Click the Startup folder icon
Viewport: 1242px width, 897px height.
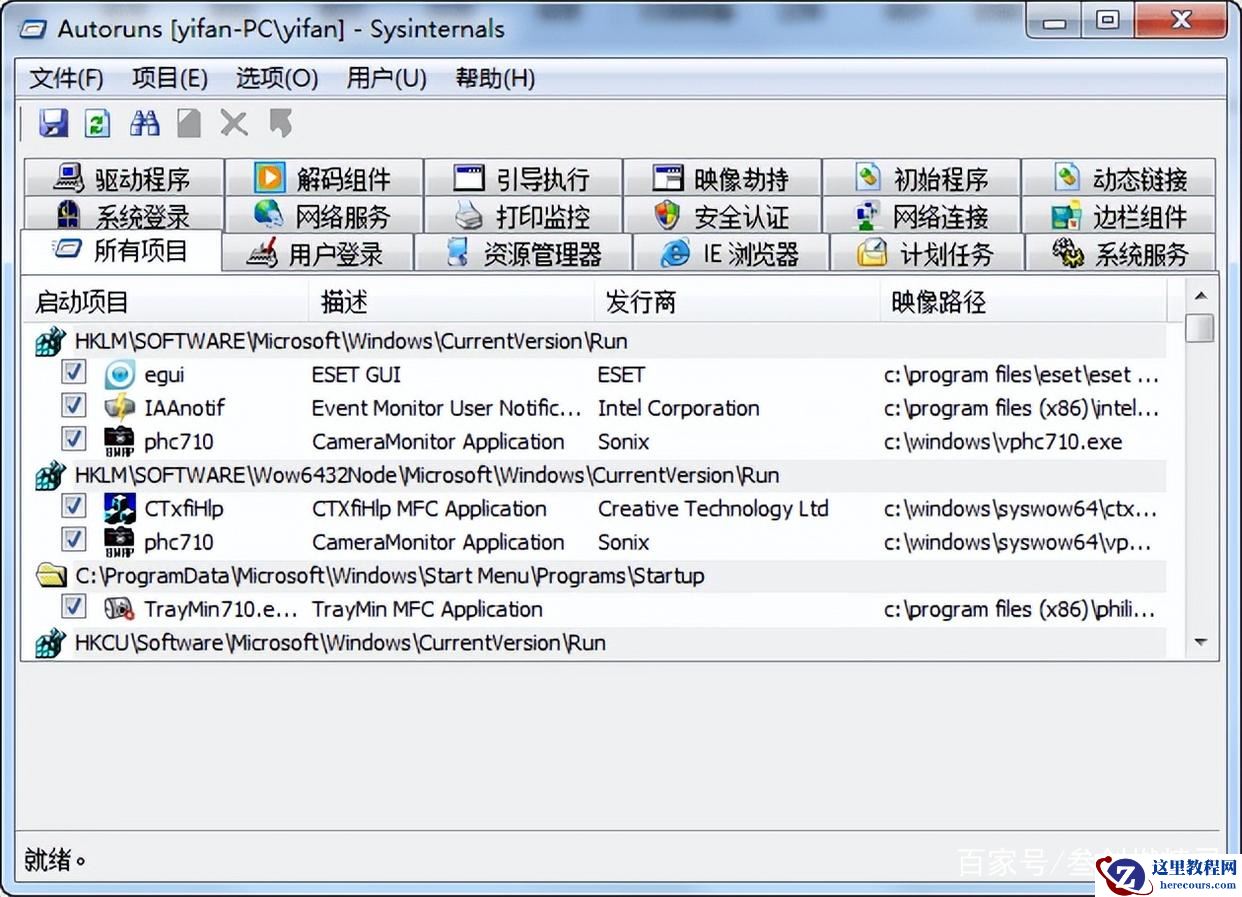click(50, 575)
